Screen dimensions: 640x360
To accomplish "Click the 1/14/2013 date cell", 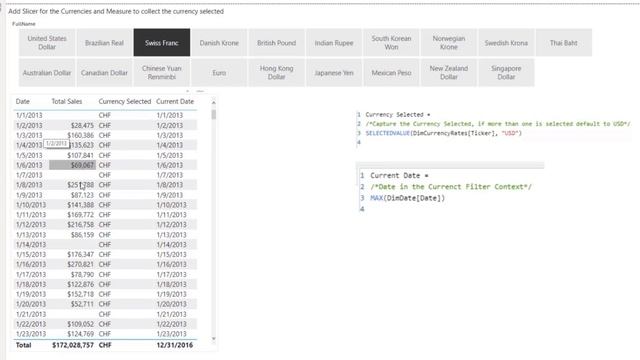I will click(x=31, y=244).
